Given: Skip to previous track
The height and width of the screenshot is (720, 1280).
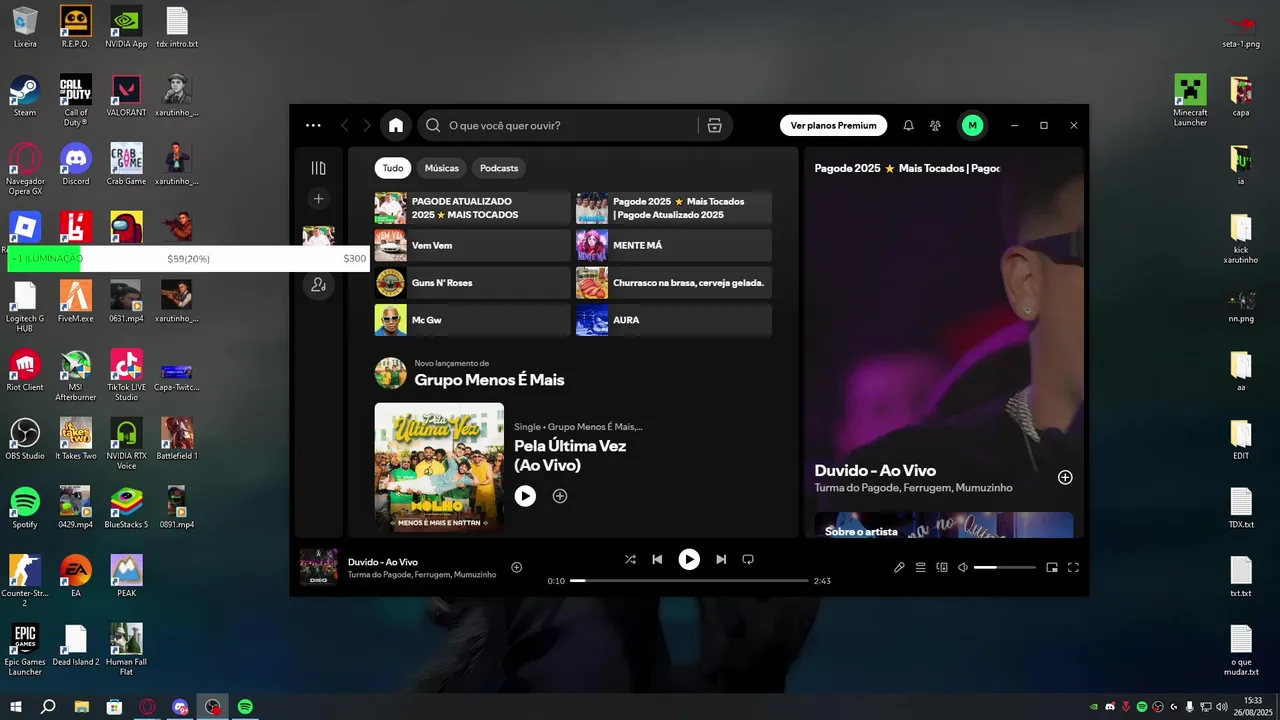Looking at the screenshot, I should point(657,559).
